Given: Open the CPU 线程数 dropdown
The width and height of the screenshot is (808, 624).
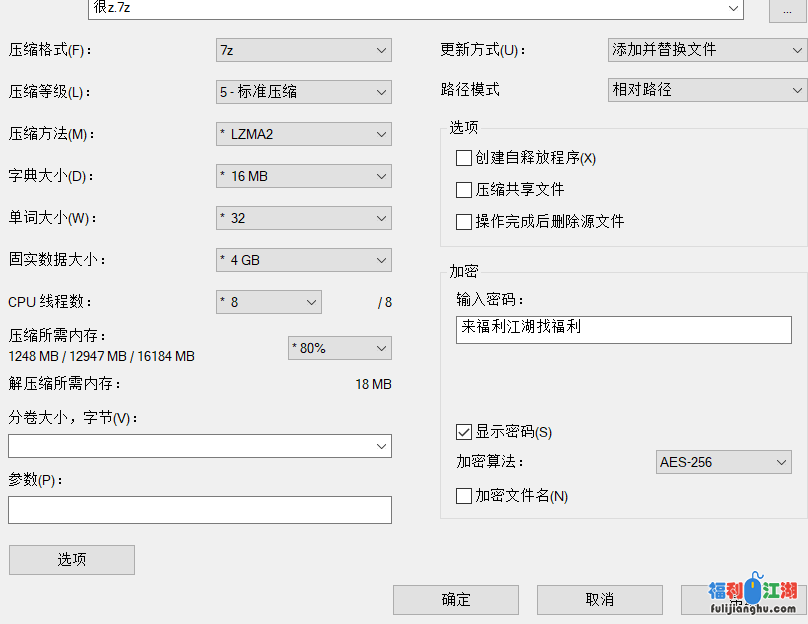Looking at the screenshot, I should click(x=268, y=302).
